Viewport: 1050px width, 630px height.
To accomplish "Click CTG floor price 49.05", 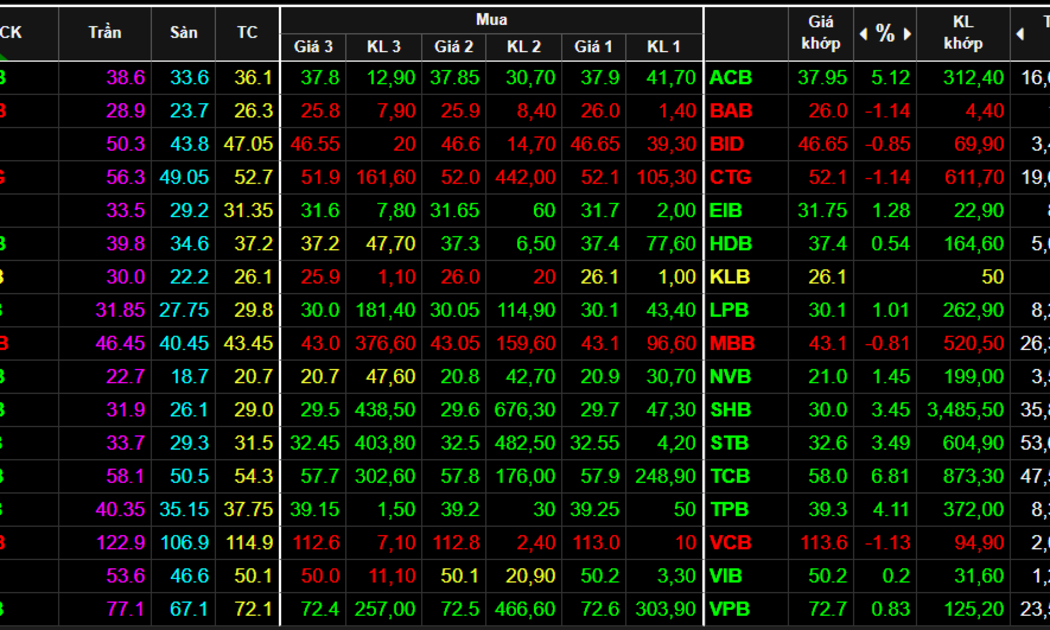I will coord(184,177).
